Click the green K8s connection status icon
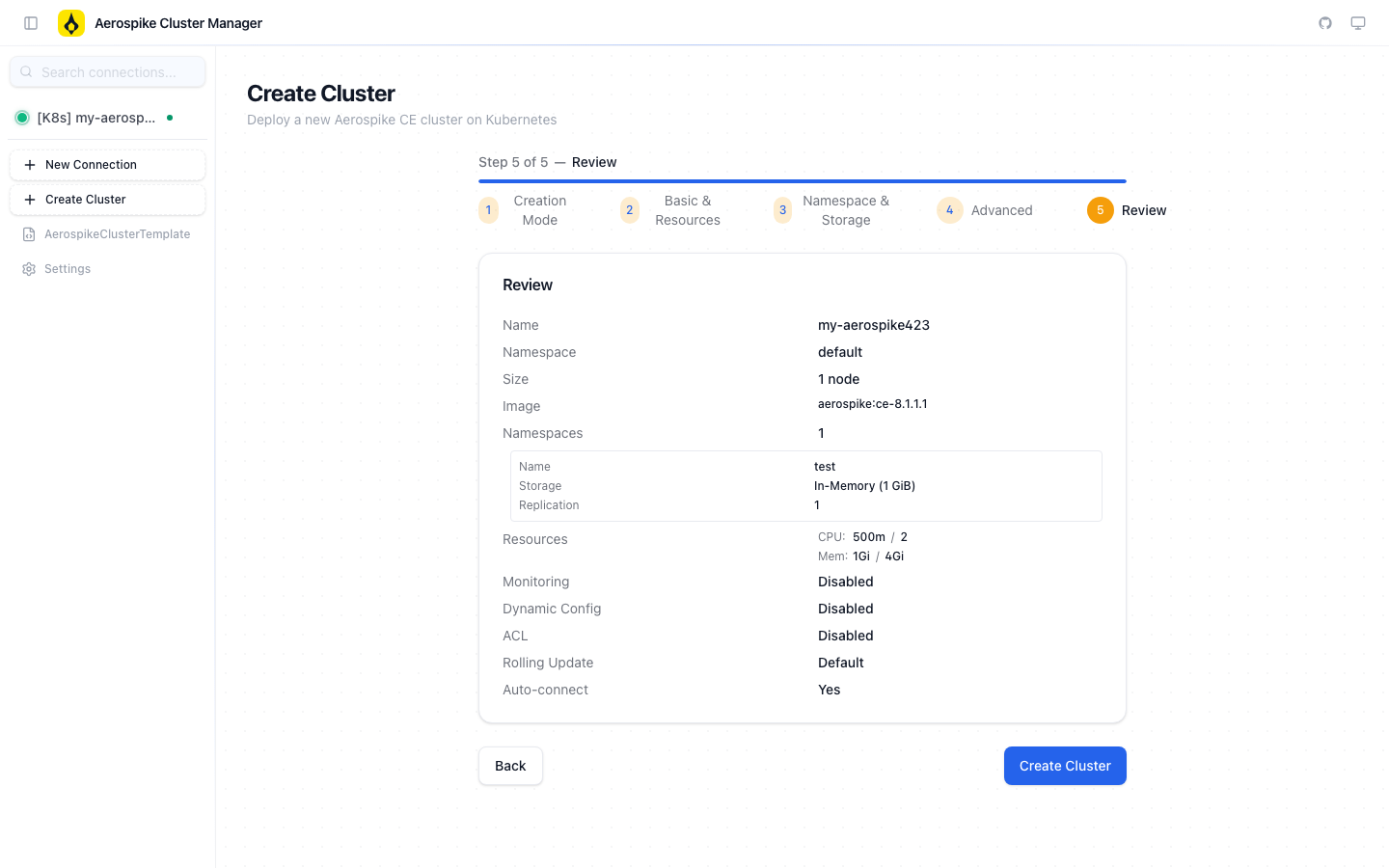1389x868 pixels. 22,118
